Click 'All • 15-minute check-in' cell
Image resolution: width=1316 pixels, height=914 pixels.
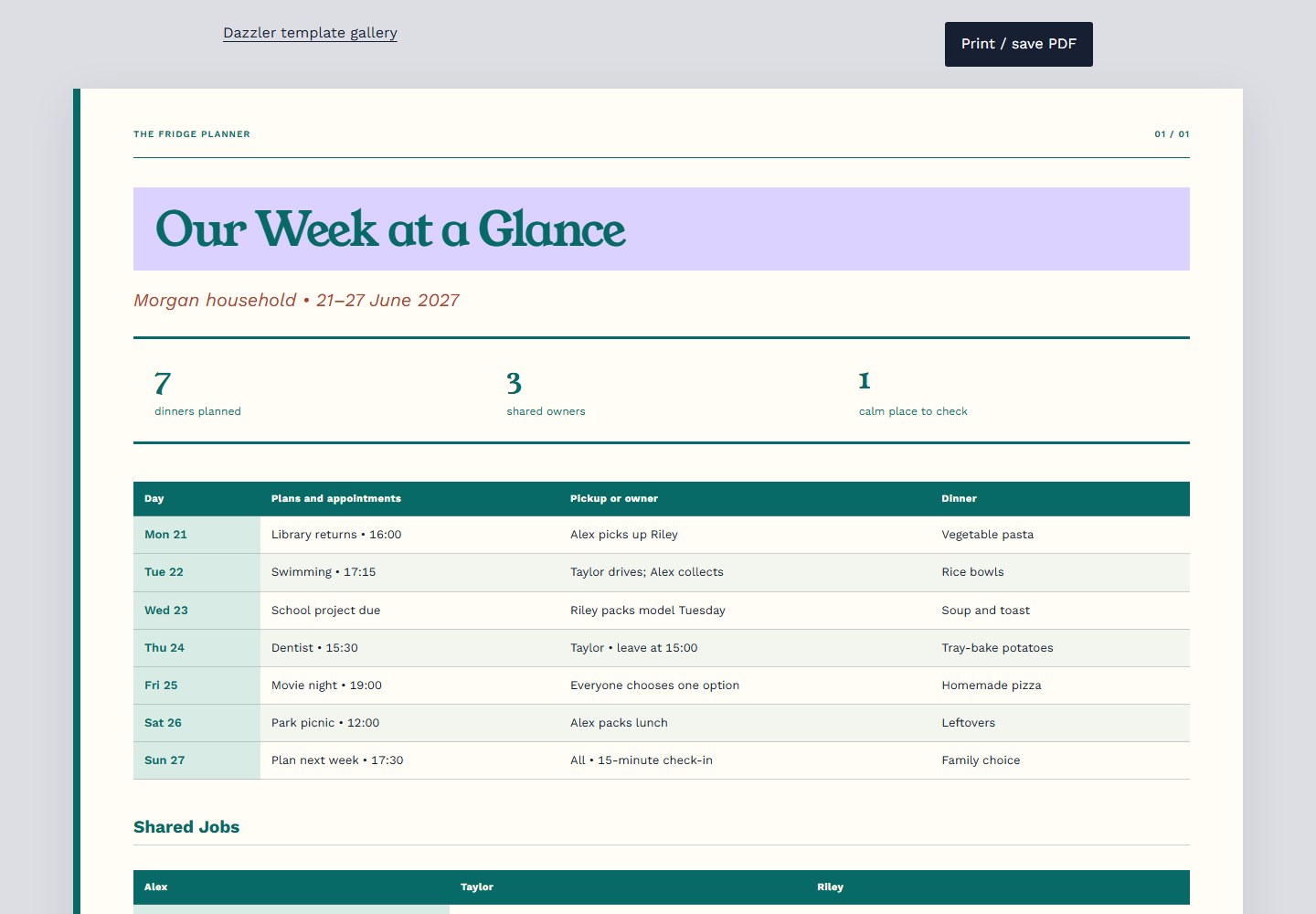pos(745,760)
